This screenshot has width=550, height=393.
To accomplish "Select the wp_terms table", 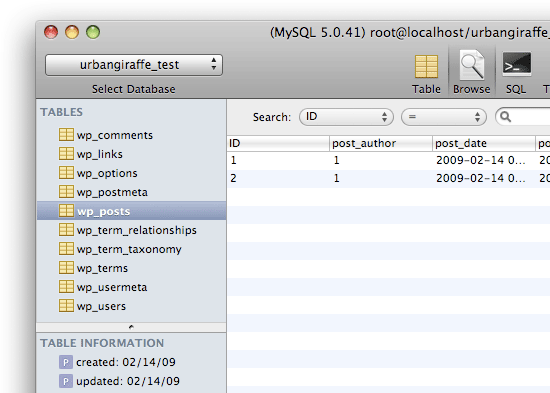I will [132, 268].
